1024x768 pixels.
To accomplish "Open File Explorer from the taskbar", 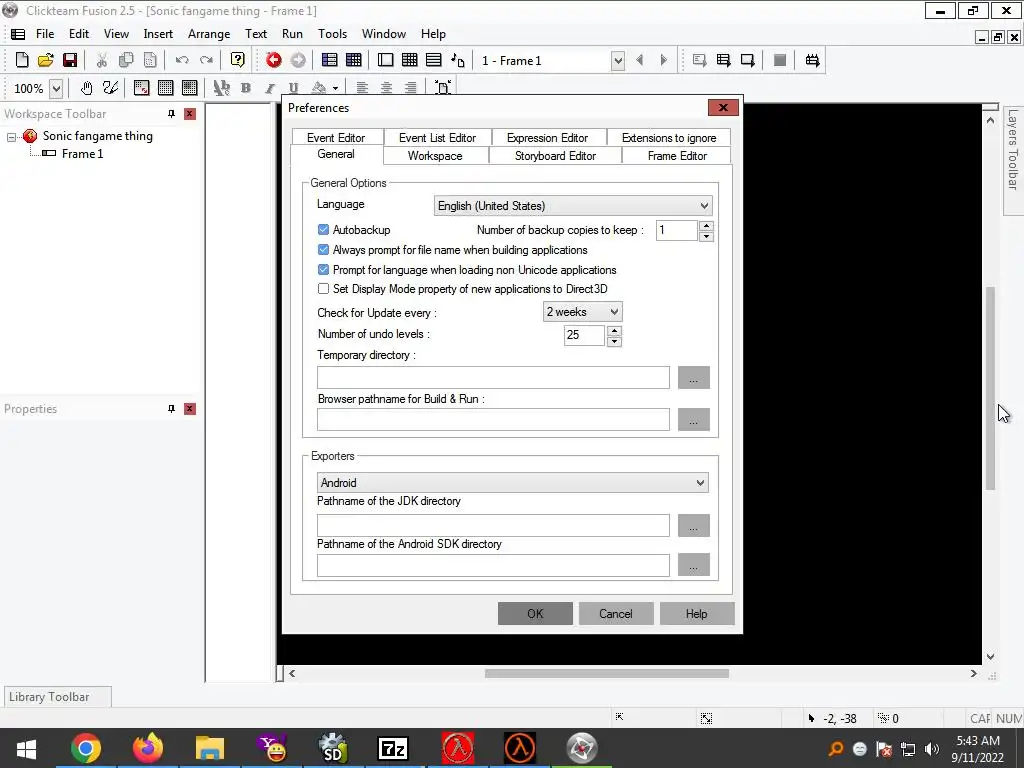I will pos(210,748).
